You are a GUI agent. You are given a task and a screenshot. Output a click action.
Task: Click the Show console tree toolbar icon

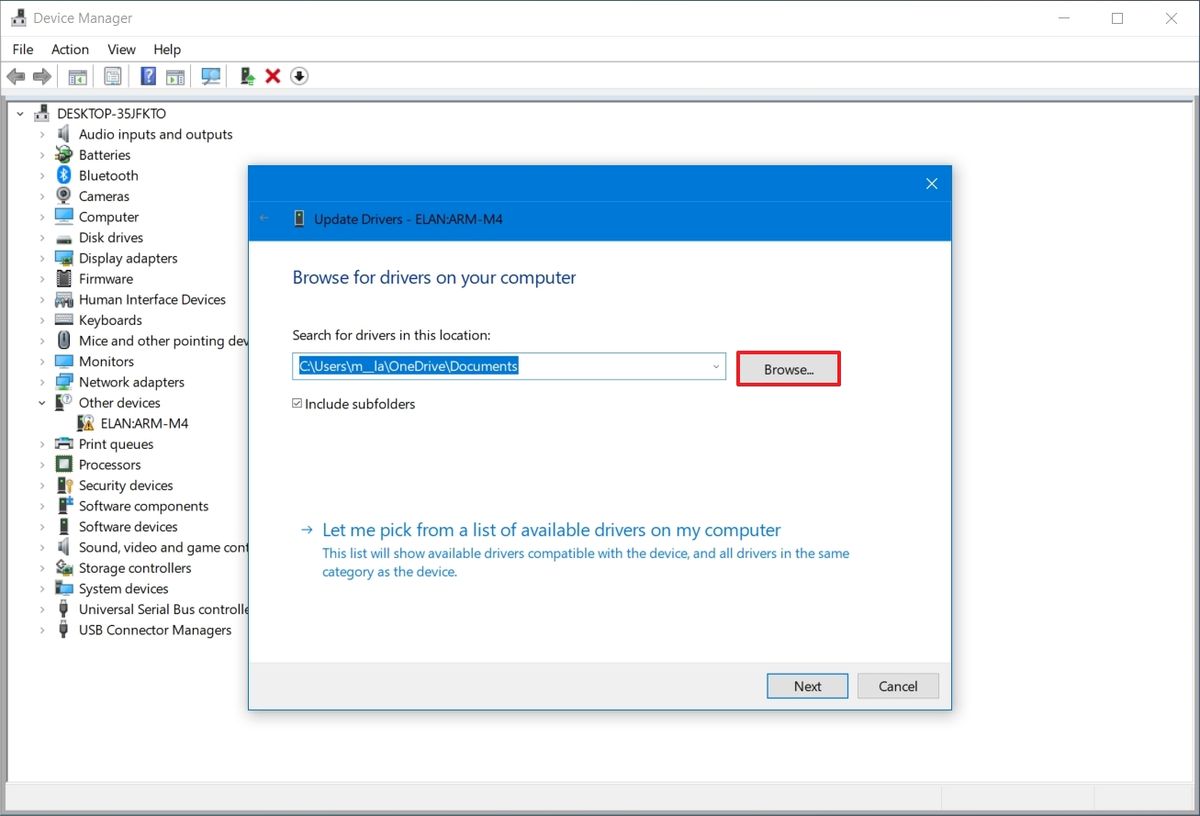[x=77, y=76]
